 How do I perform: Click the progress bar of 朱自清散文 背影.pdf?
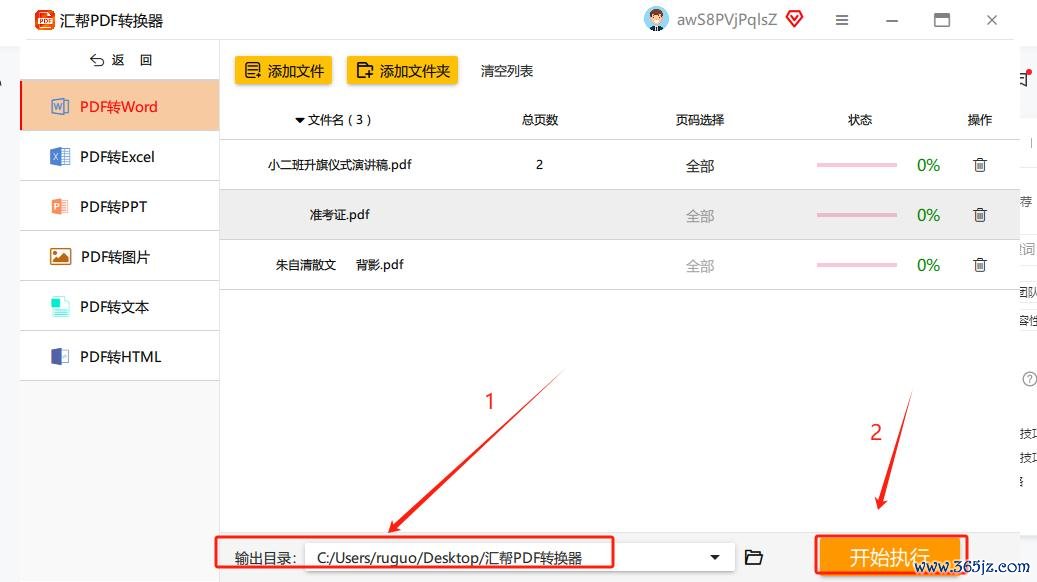[856, 265]
